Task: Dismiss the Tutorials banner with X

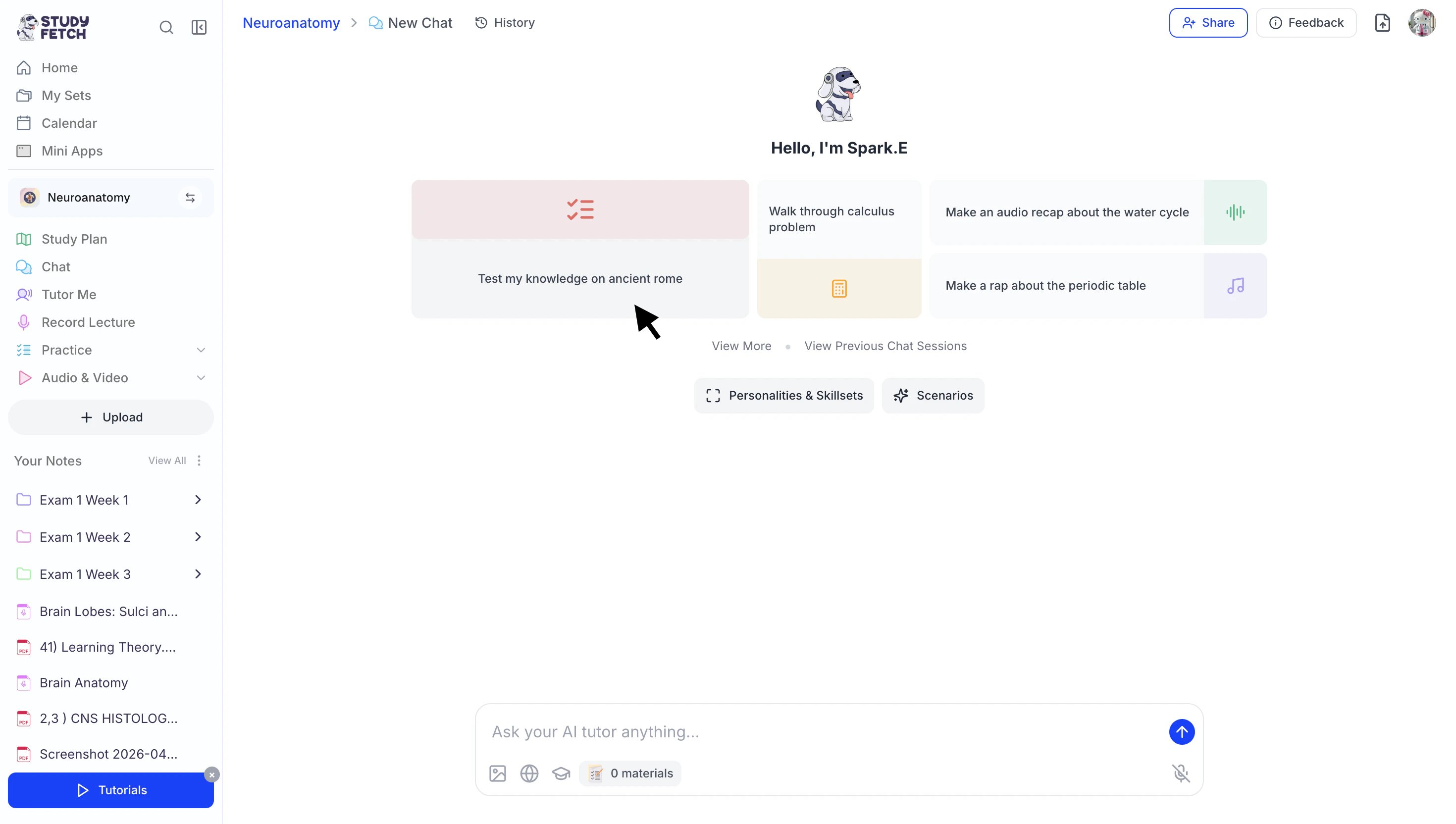Action: 211,775
